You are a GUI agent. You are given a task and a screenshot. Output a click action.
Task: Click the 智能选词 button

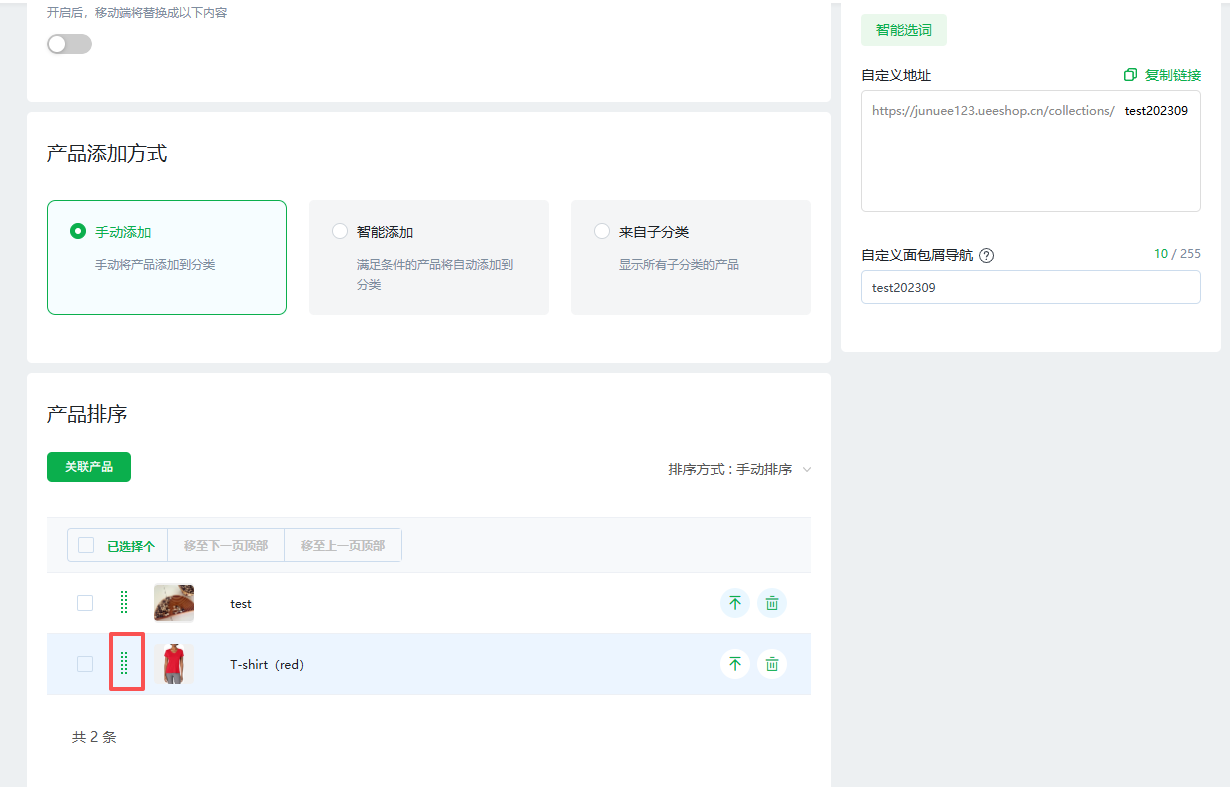[903, 30]
